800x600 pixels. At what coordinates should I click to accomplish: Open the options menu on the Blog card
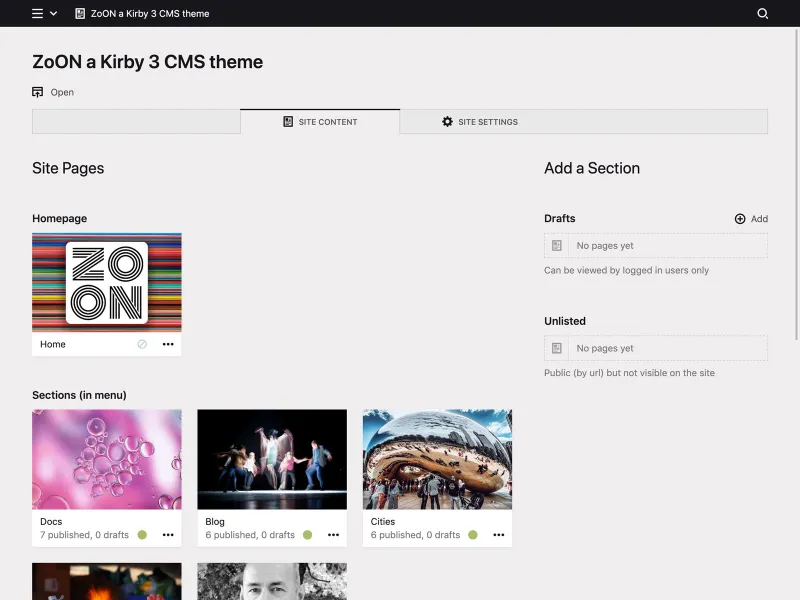333,535
